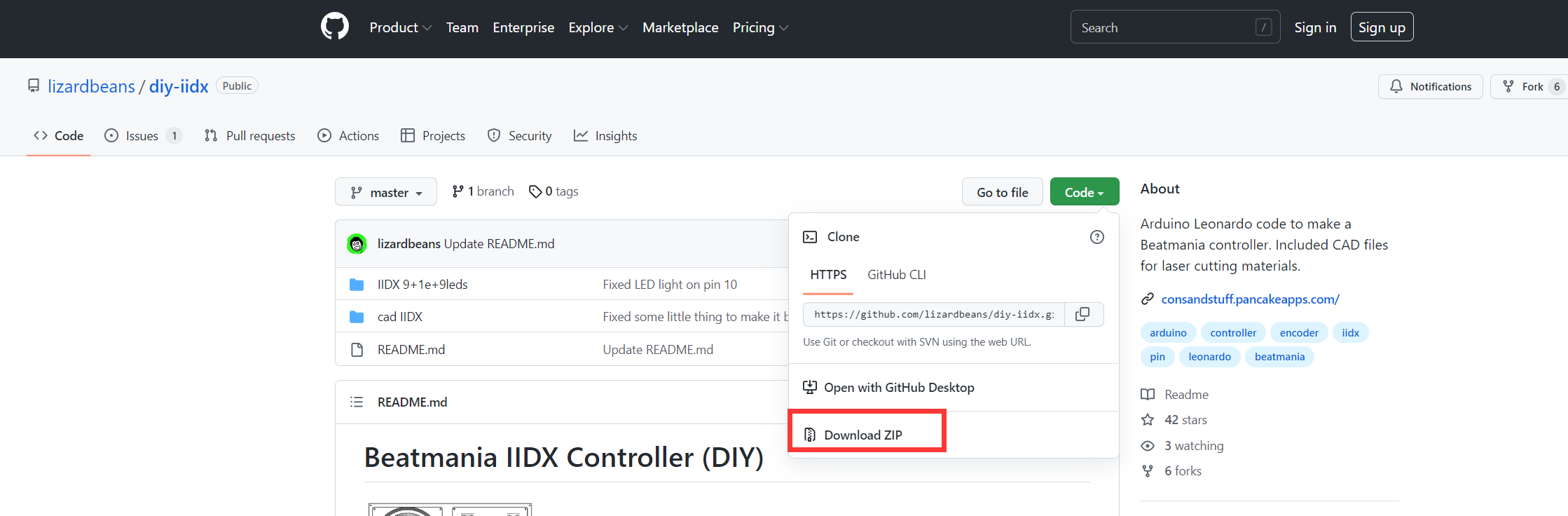
Task: Open the Insights tab
Action: point(605,136)
